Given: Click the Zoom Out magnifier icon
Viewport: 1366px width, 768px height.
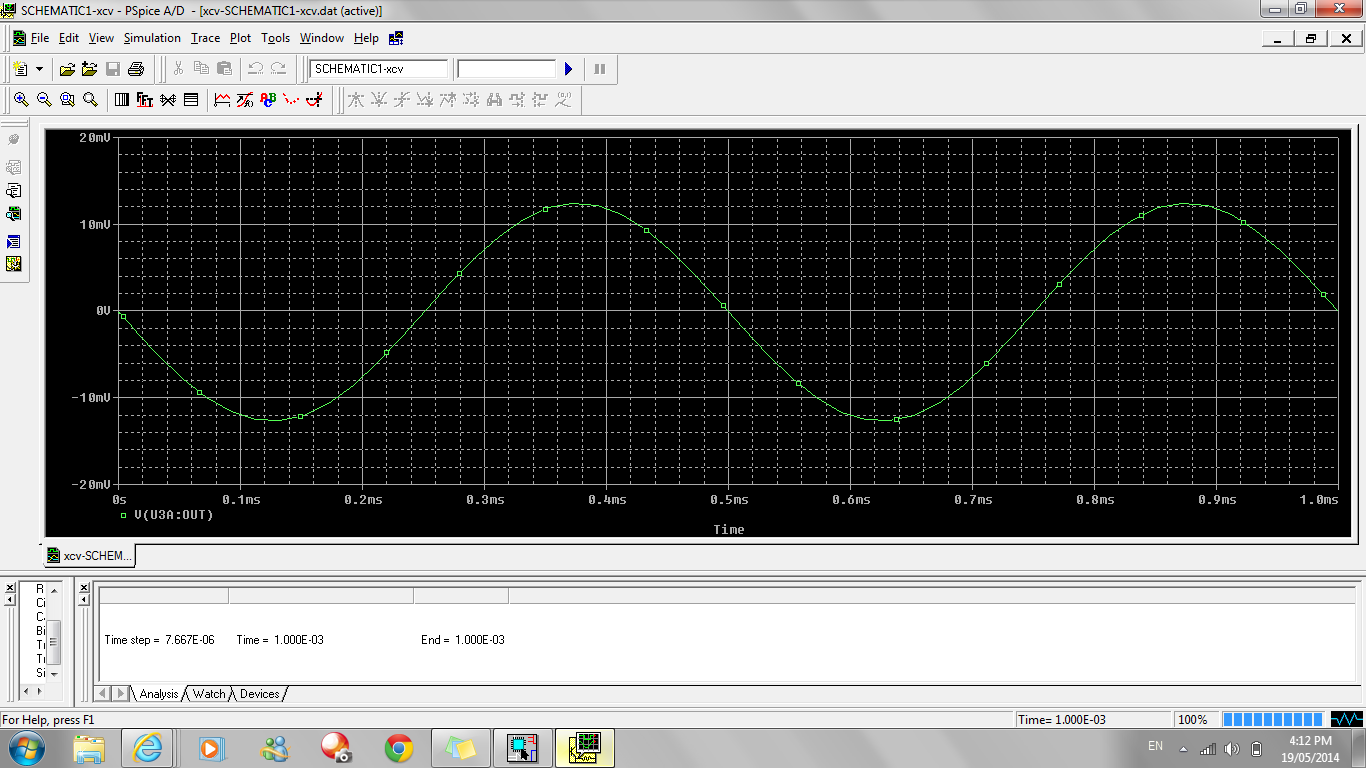Looking at the screenshot, I should [44, 100].
